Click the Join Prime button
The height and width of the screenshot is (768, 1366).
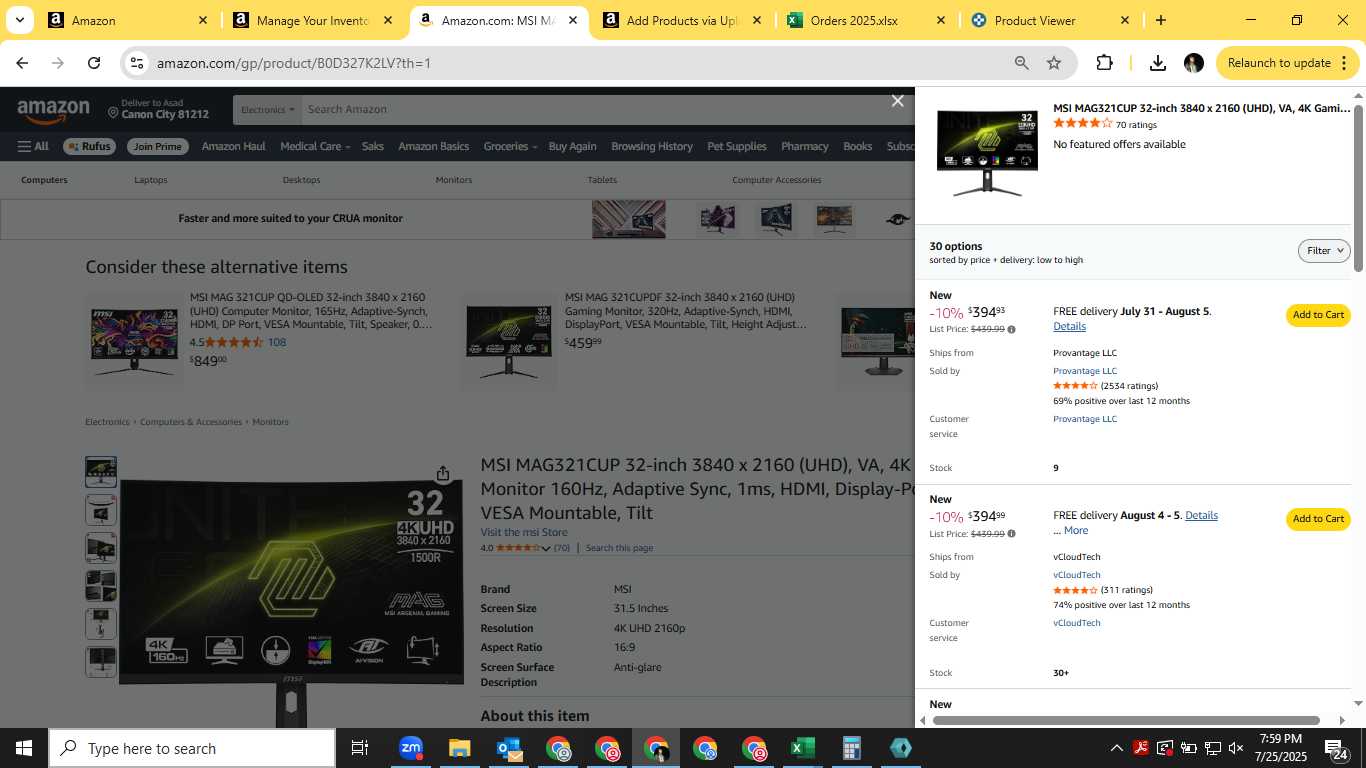158,146
